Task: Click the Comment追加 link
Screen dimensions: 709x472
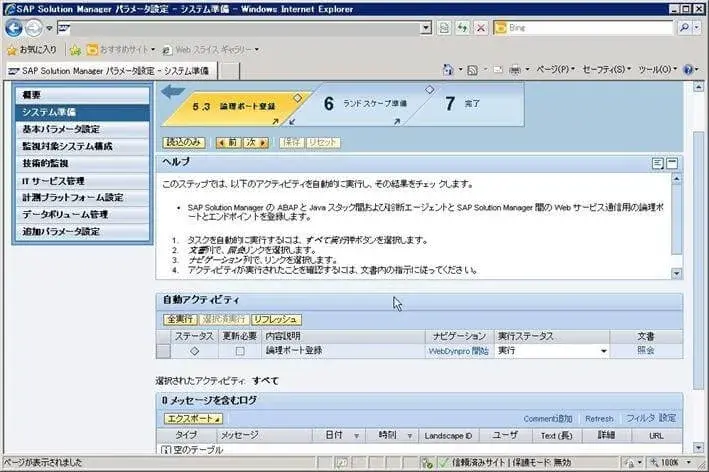Action: 548,419
